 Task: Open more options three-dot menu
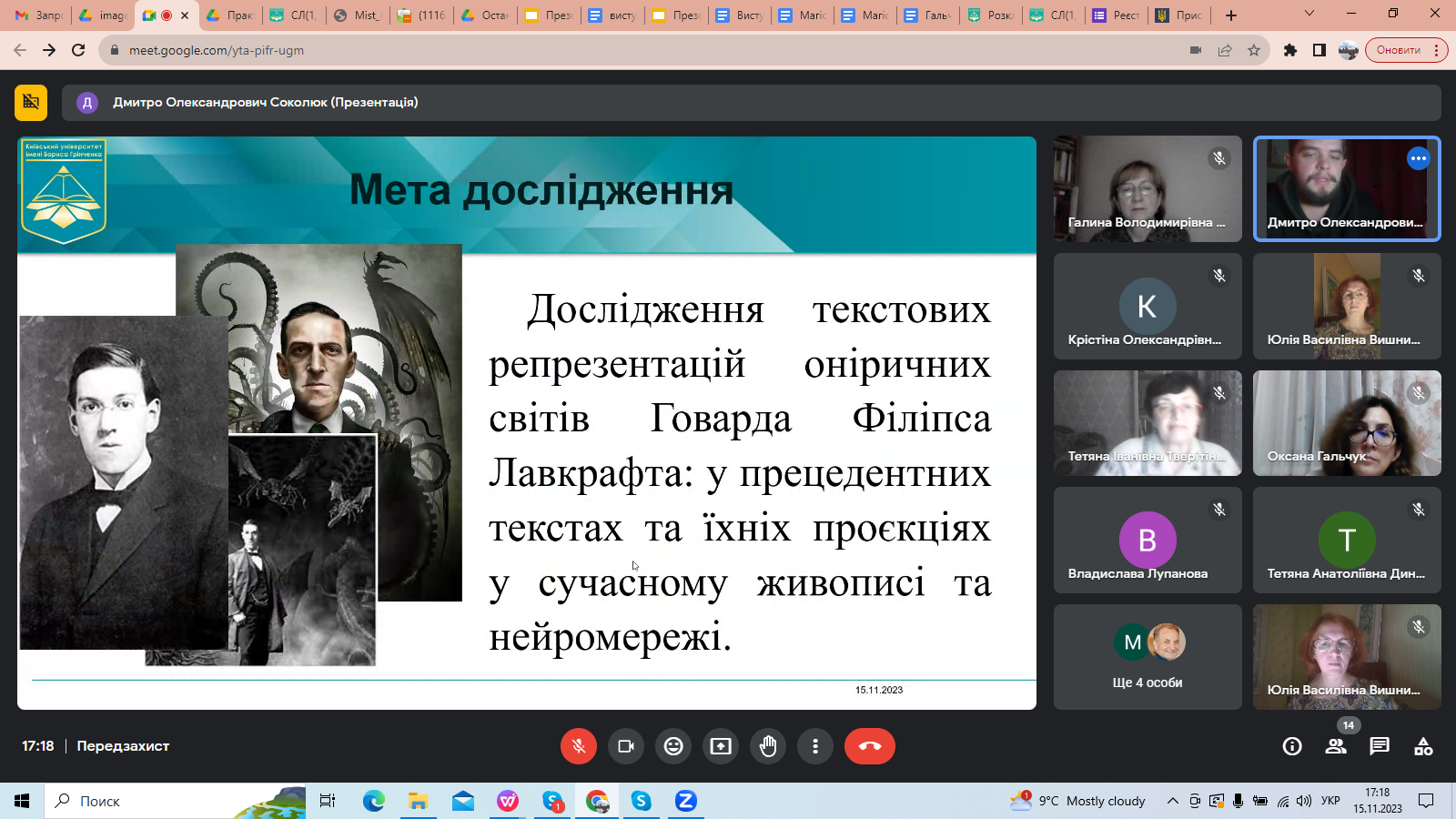coord(815,746)
